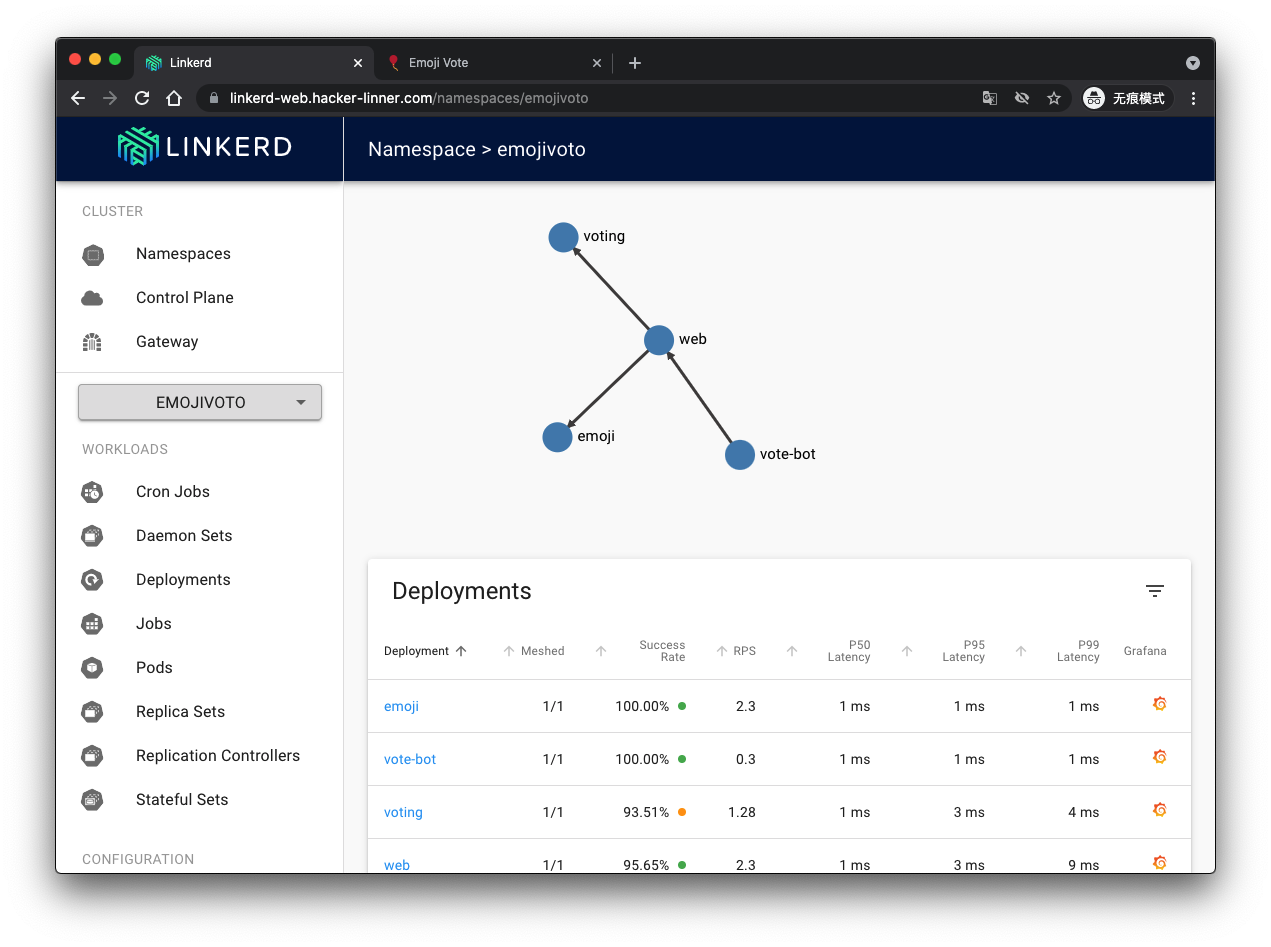The image size is (1271, 947).
Task: Sort table by P50 Latency column
Action: pos(828,651)
